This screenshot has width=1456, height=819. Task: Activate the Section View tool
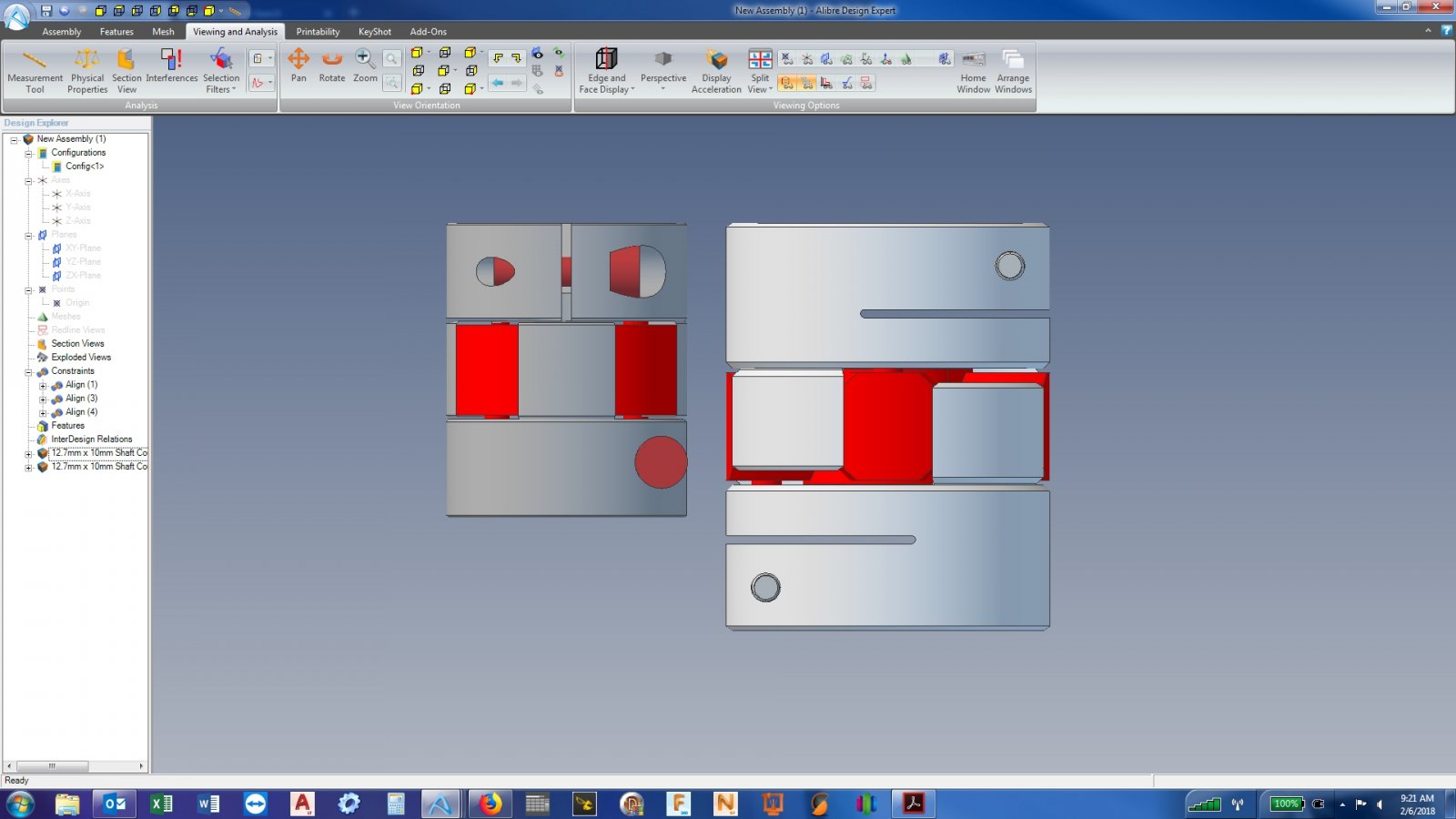pos(126,71)
